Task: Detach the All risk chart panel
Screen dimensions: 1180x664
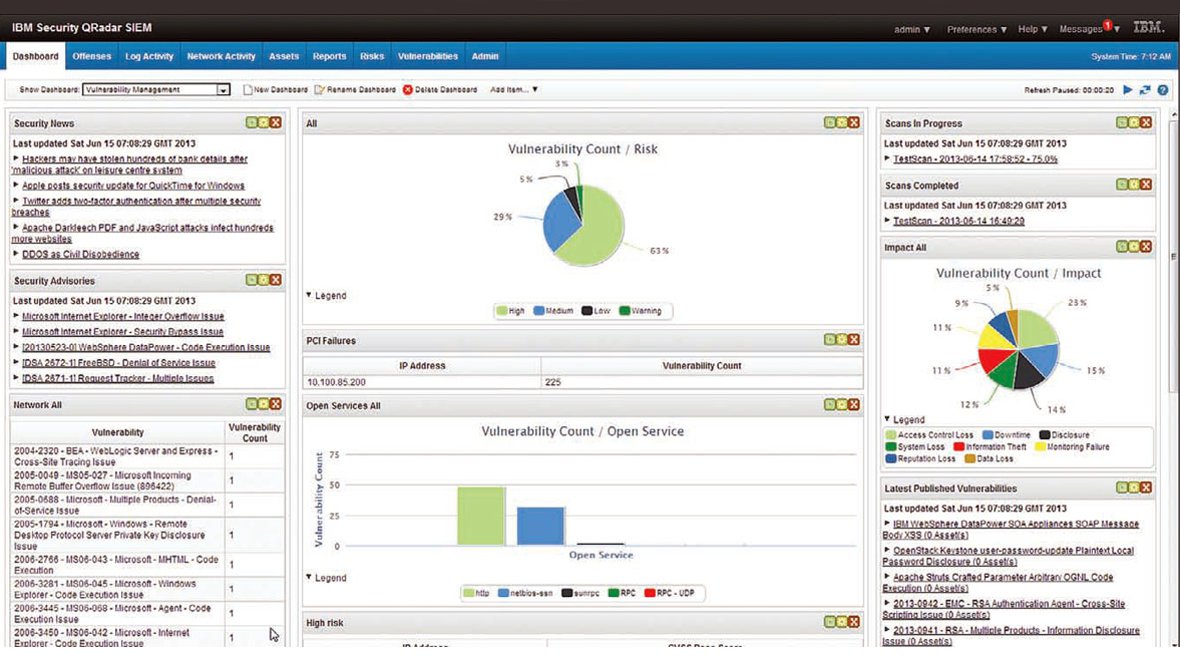Action: click(829, 122)
